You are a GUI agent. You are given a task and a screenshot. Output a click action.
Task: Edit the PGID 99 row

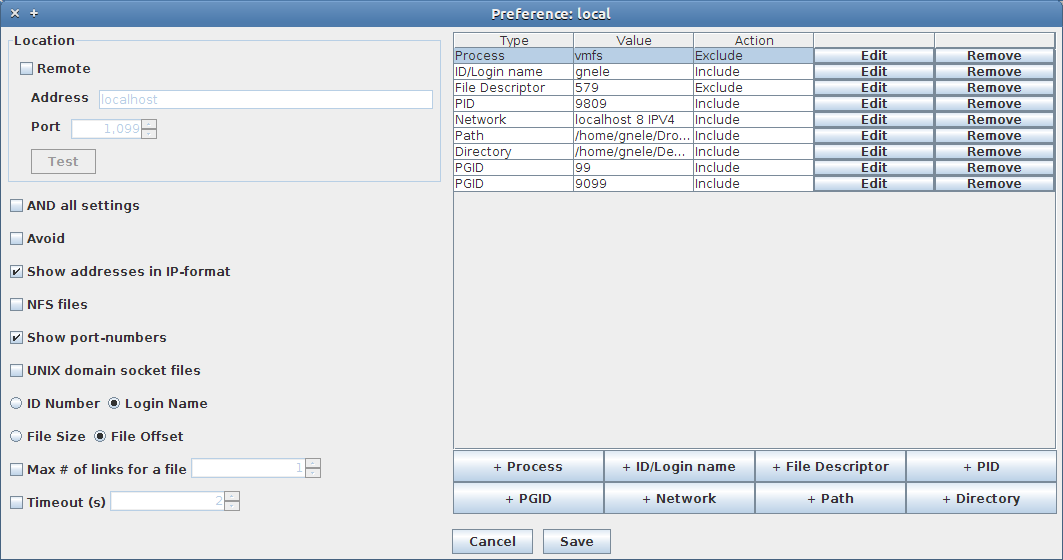click(874, 167)
